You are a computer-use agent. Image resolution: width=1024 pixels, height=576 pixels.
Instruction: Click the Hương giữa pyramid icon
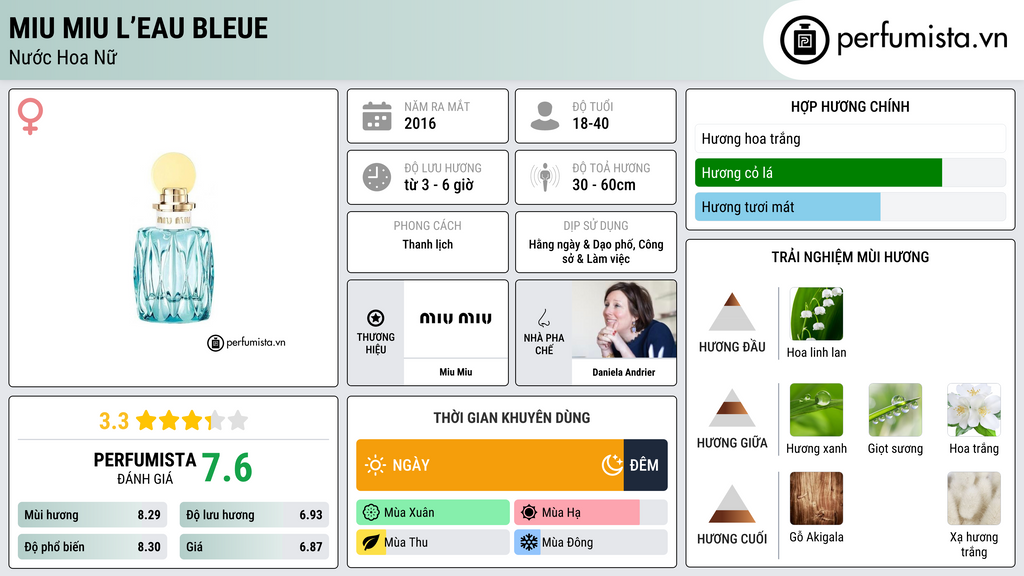(732, 408)
